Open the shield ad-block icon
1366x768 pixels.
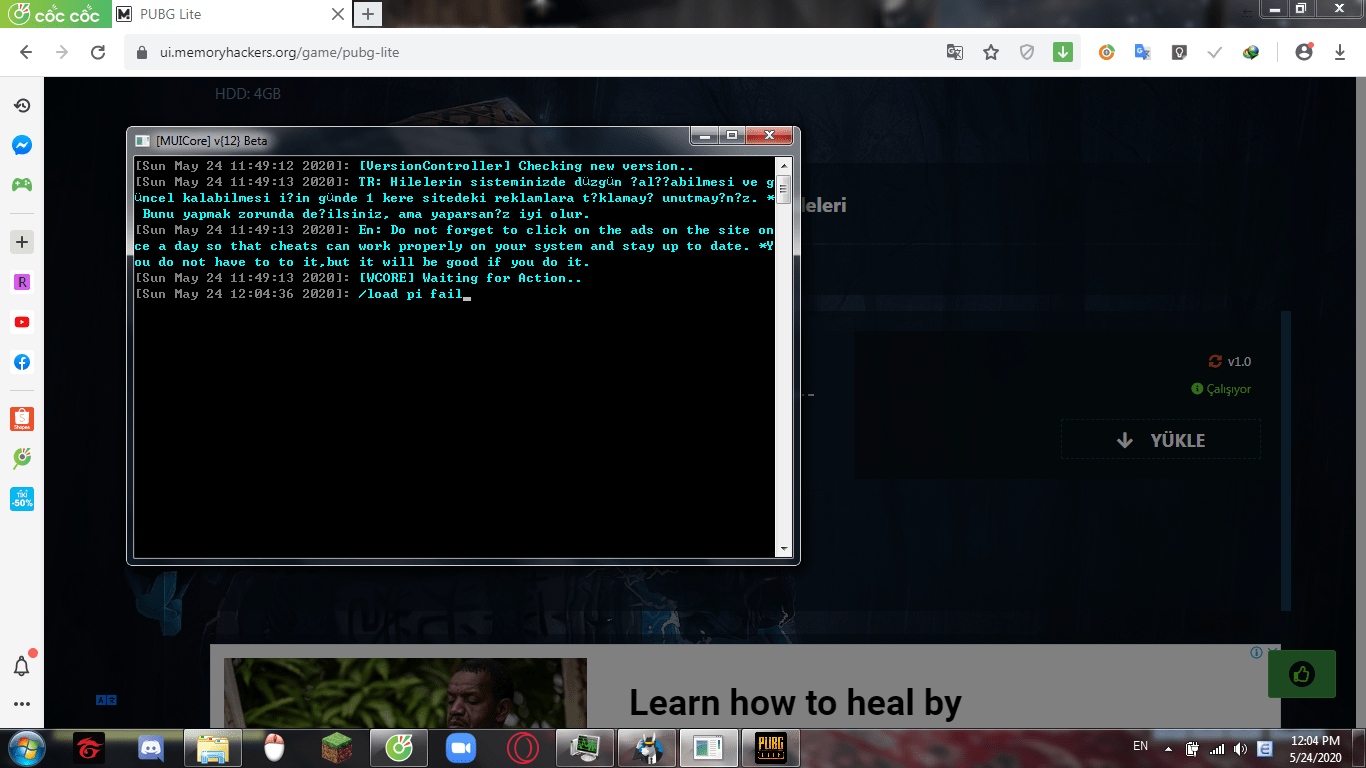point(1027,52)
